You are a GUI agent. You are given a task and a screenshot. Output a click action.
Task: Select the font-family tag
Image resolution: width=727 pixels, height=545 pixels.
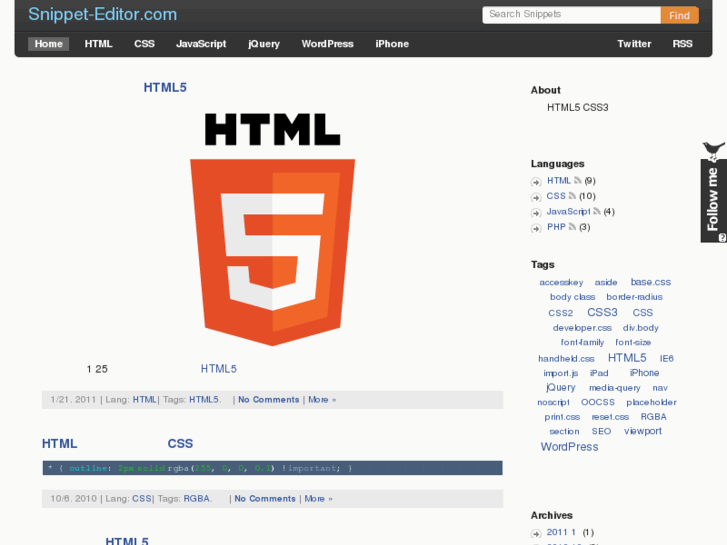point(582,342)
